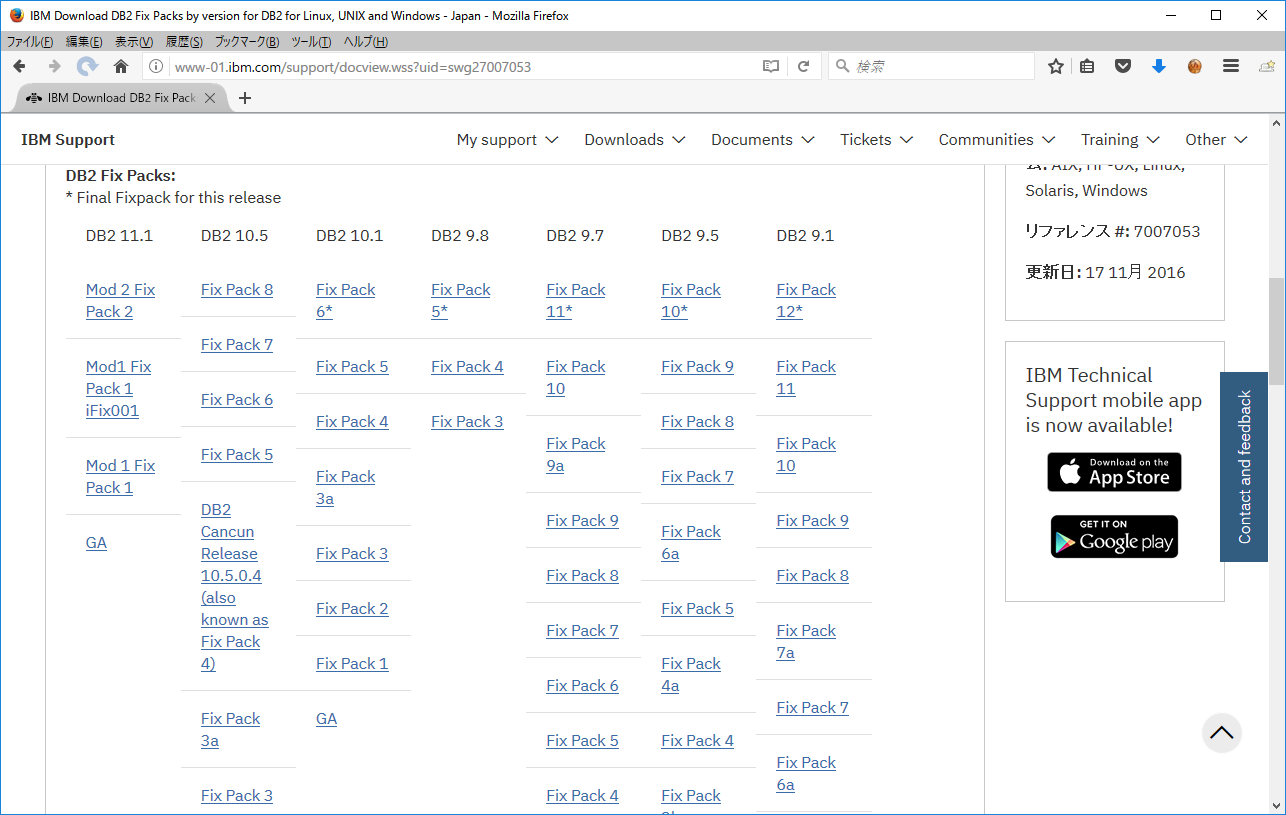Viewport: 1286px width, 815px height.
Task: Open the ブックマーク menu
Action: (247, 42)
